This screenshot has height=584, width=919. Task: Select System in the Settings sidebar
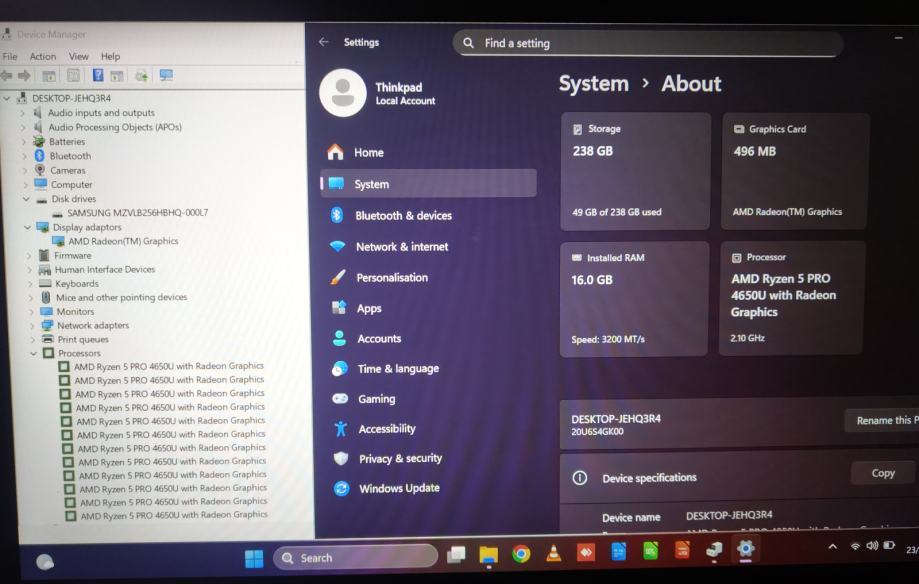[428, 184]
